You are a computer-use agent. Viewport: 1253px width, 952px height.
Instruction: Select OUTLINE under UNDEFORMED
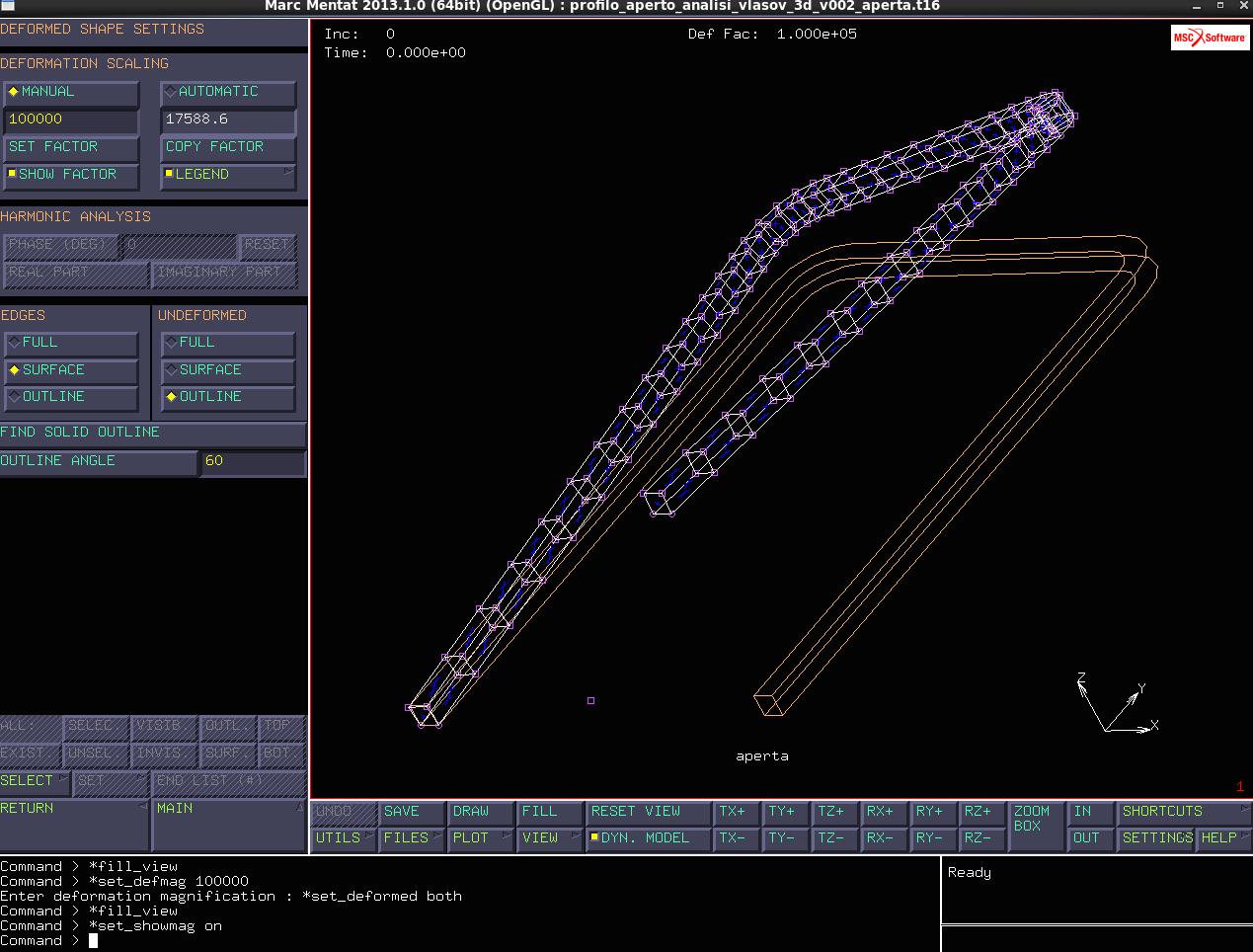tap(228, 397)
